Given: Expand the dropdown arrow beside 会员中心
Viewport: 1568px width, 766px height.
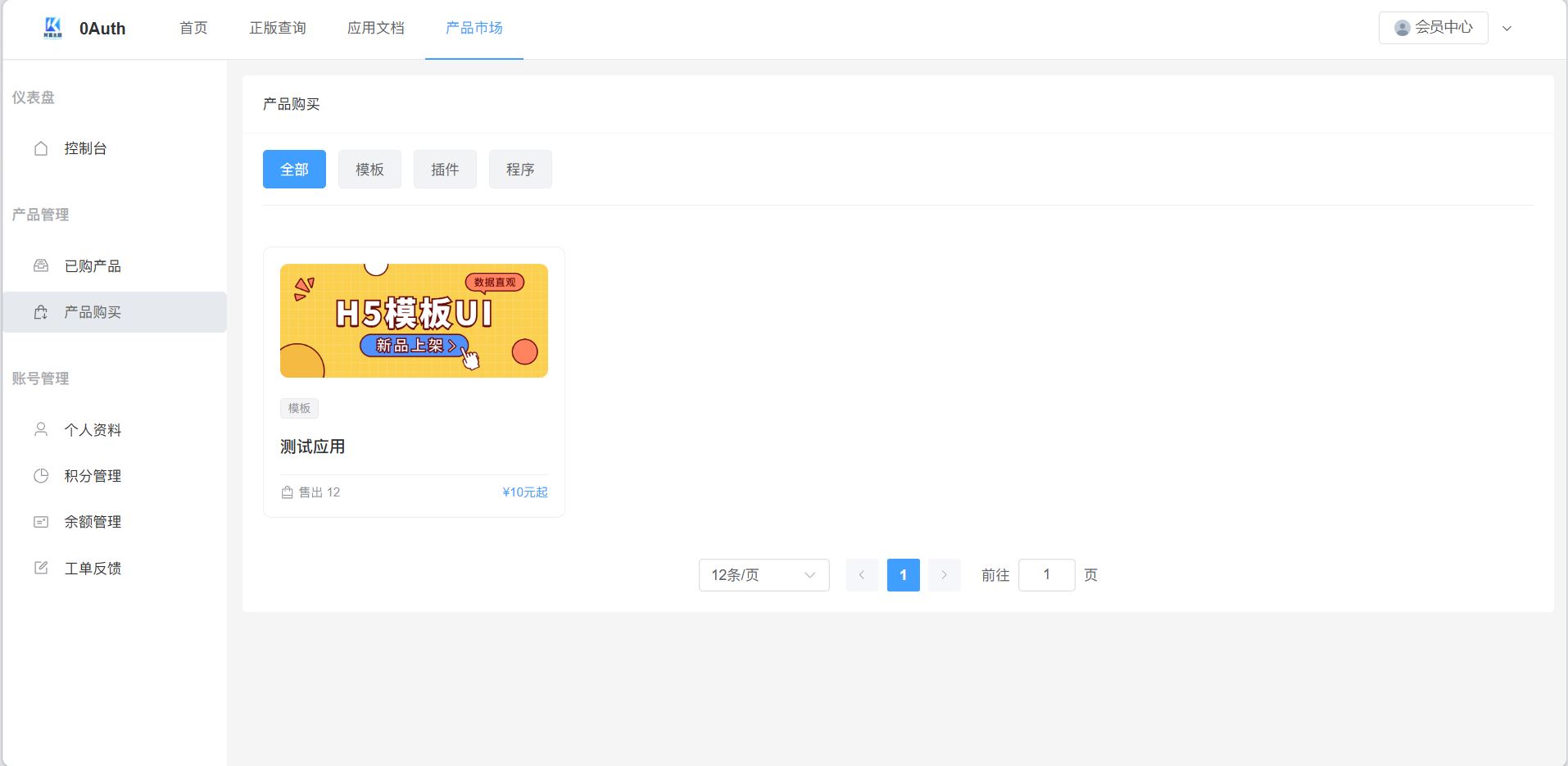Looking at the screenshot, I should point(1507,29).
